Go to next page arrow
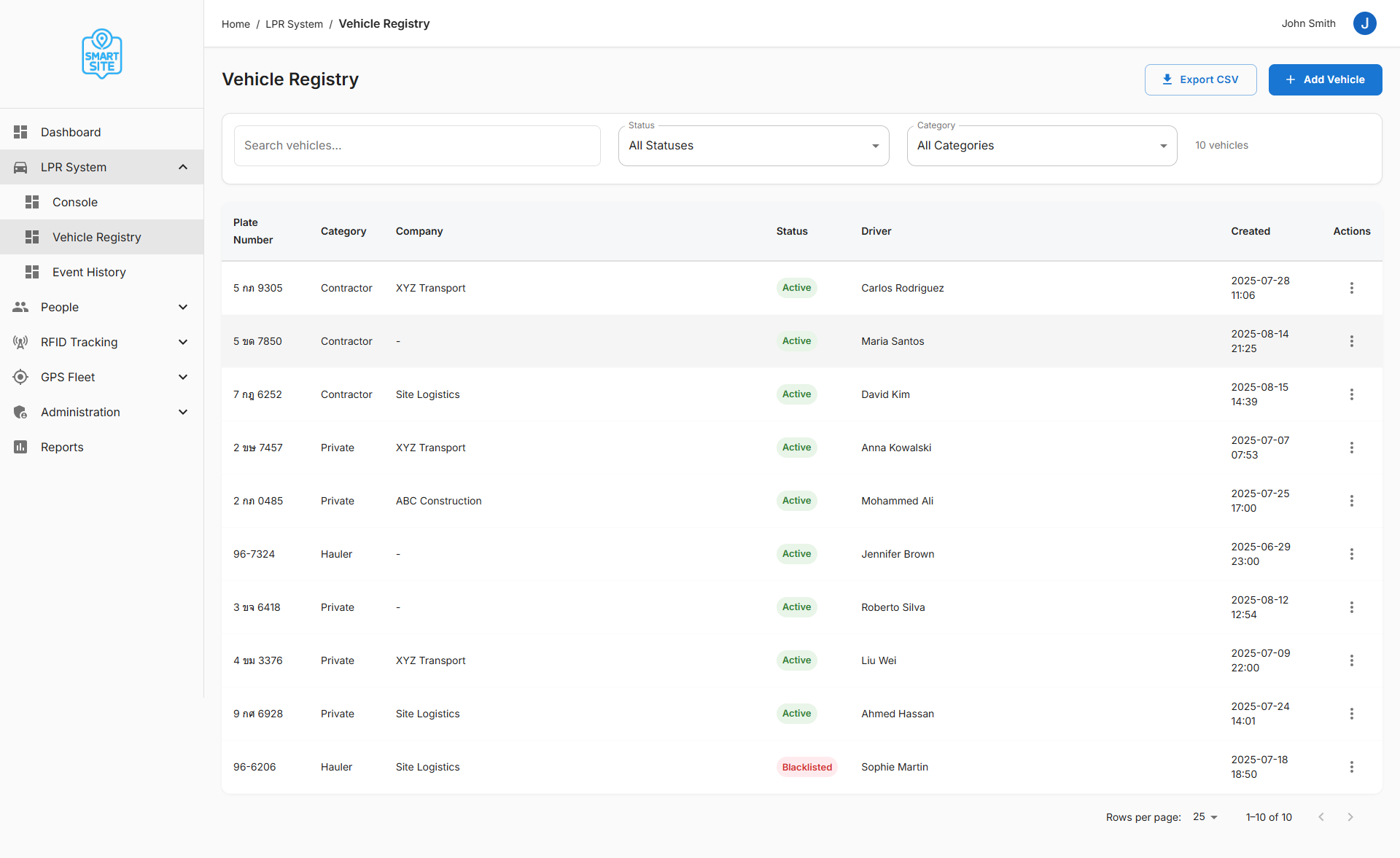This screenshot has height=858, width=1400. click(1350, 817)
